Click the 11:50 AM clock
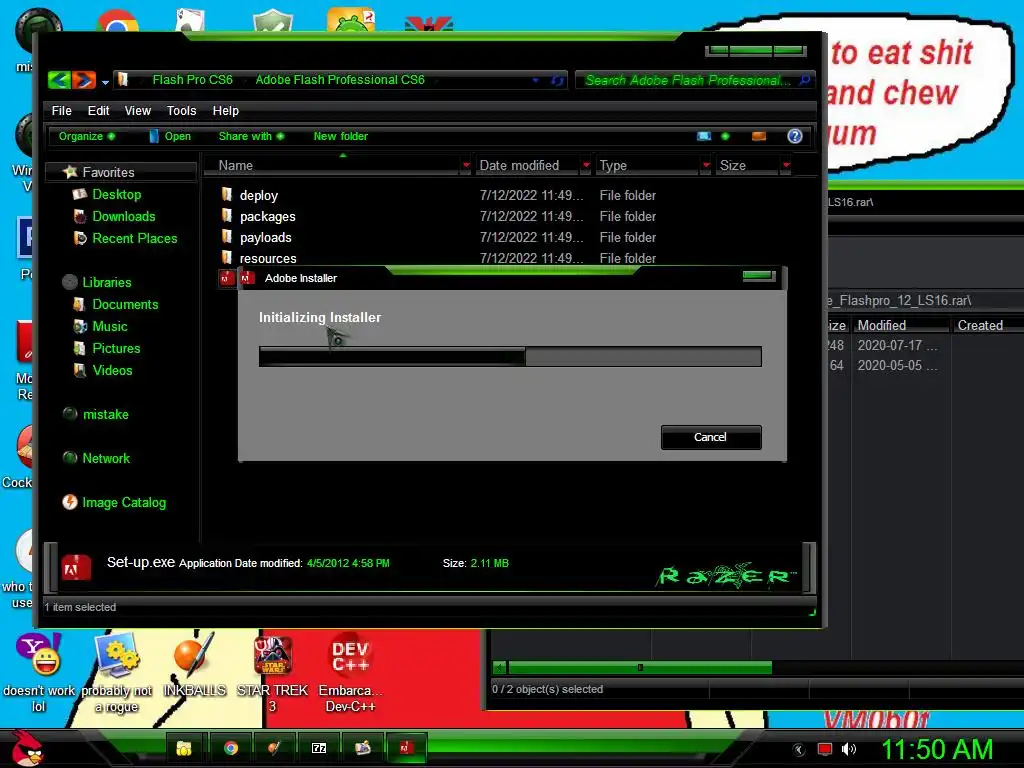The height and width of the screenshot is (768, 1024). click(938, 749)
